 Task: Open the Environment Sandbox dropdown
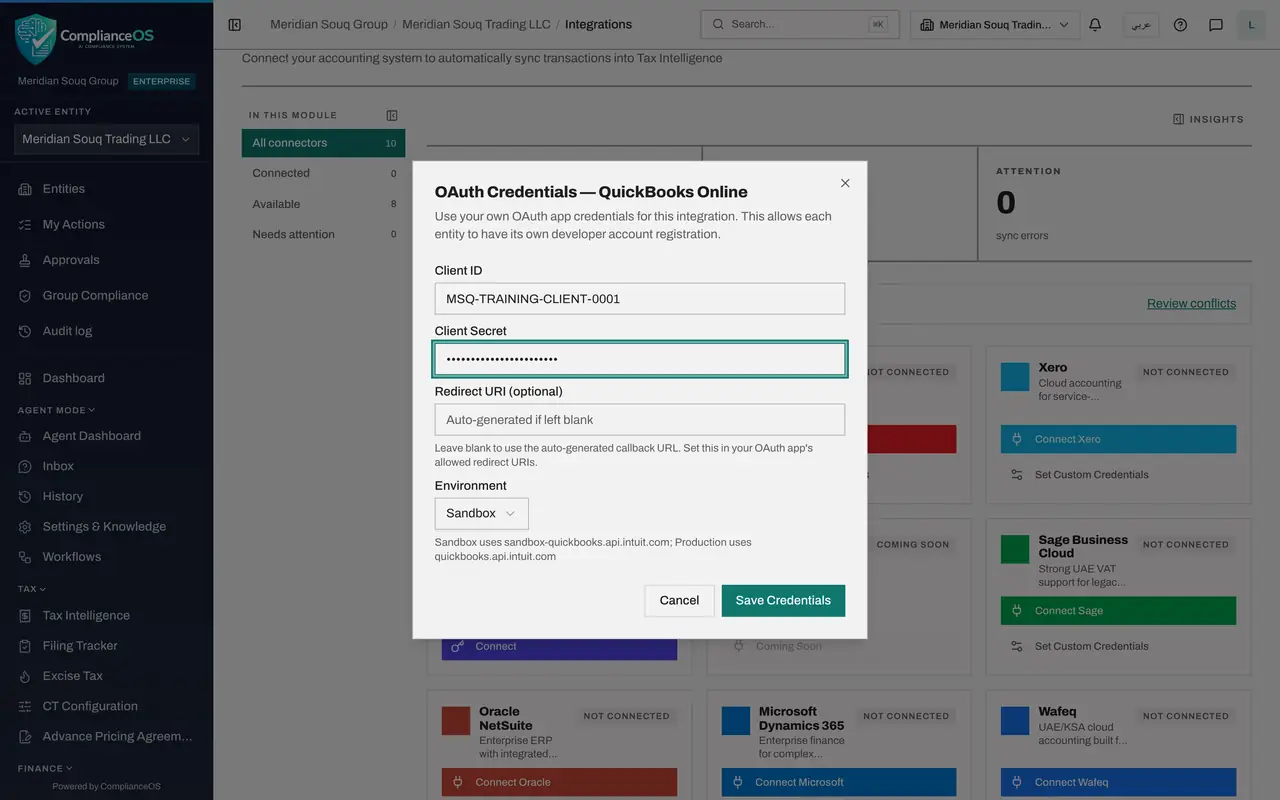coord(481,513)
